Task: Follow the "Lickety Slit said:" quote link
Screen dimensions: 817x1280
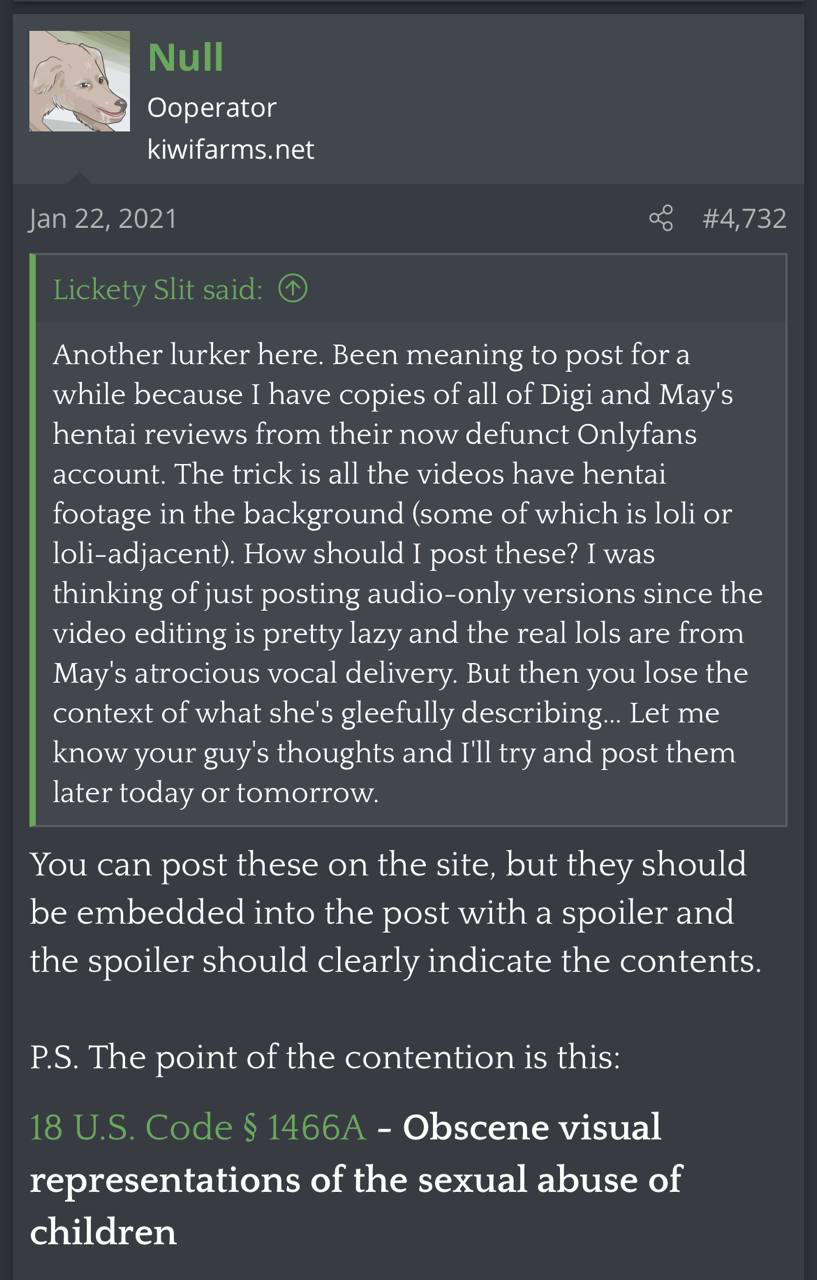Action: coord(158,290)
